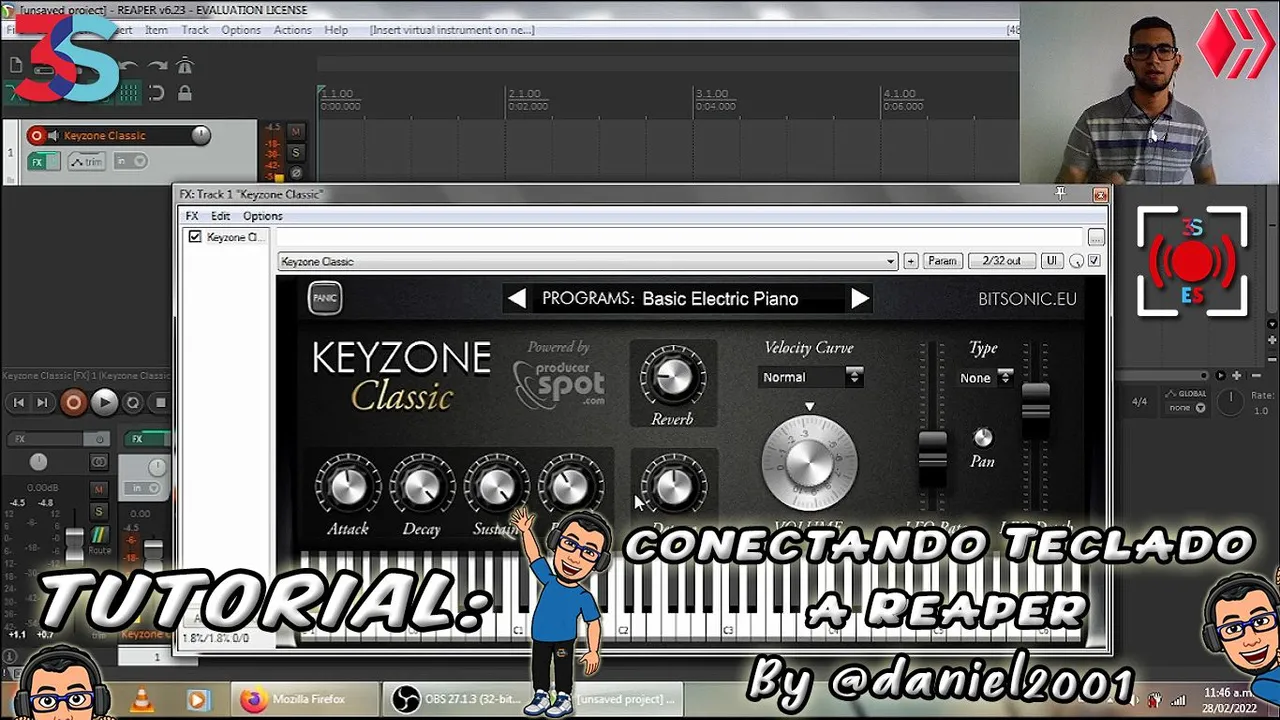Open global automation 'none' dropdown
The width and height of the screenshot is (1280, 720).
click(1186, 407)
